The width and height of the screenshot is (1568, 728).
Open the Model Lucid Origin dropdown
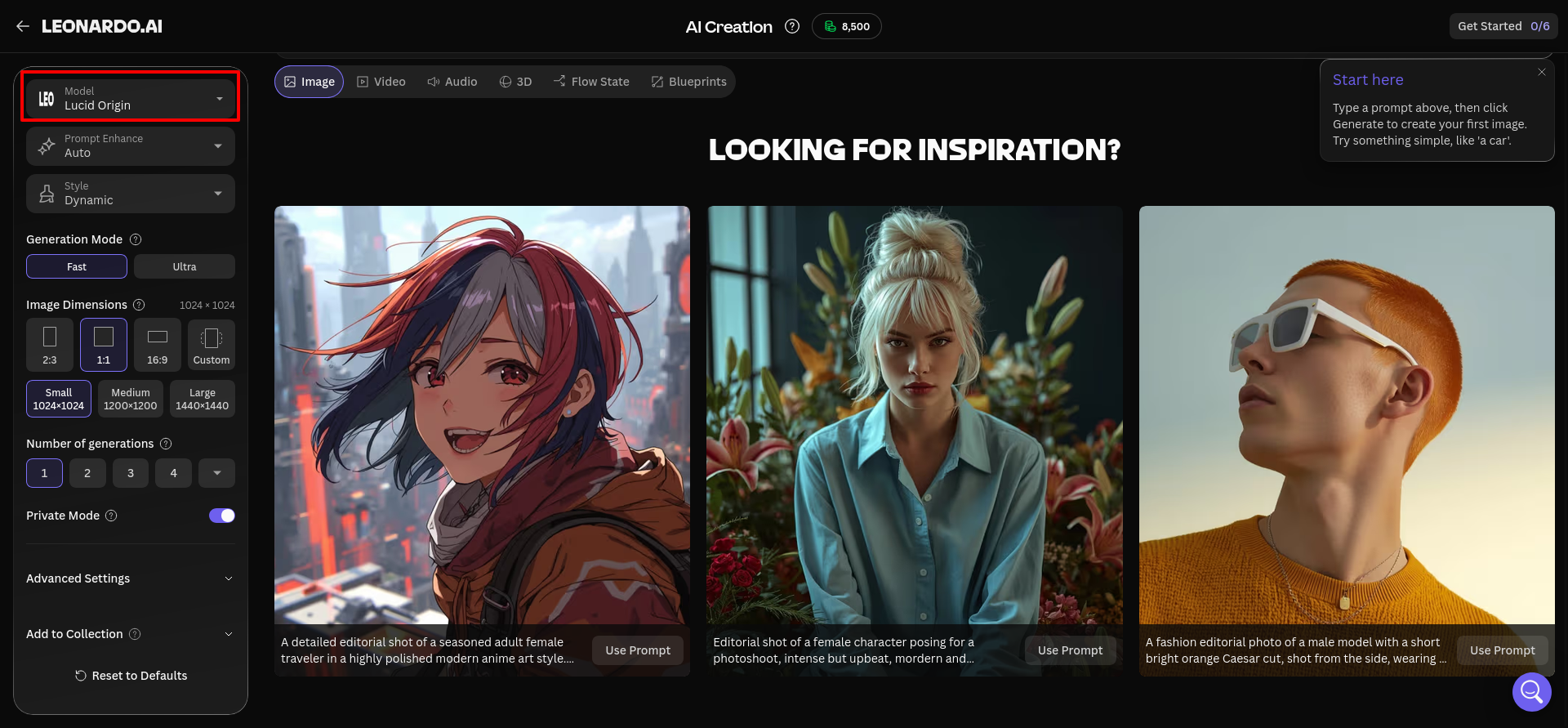(x=131, y=98)
